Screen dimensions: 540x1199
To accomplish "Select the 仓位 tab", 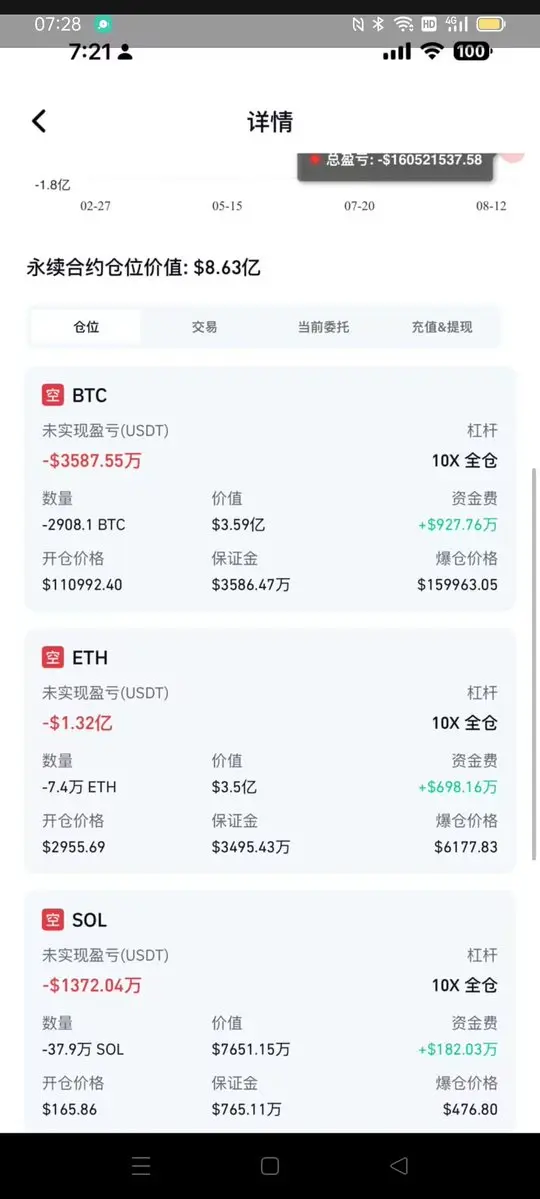I will point(86,327).
